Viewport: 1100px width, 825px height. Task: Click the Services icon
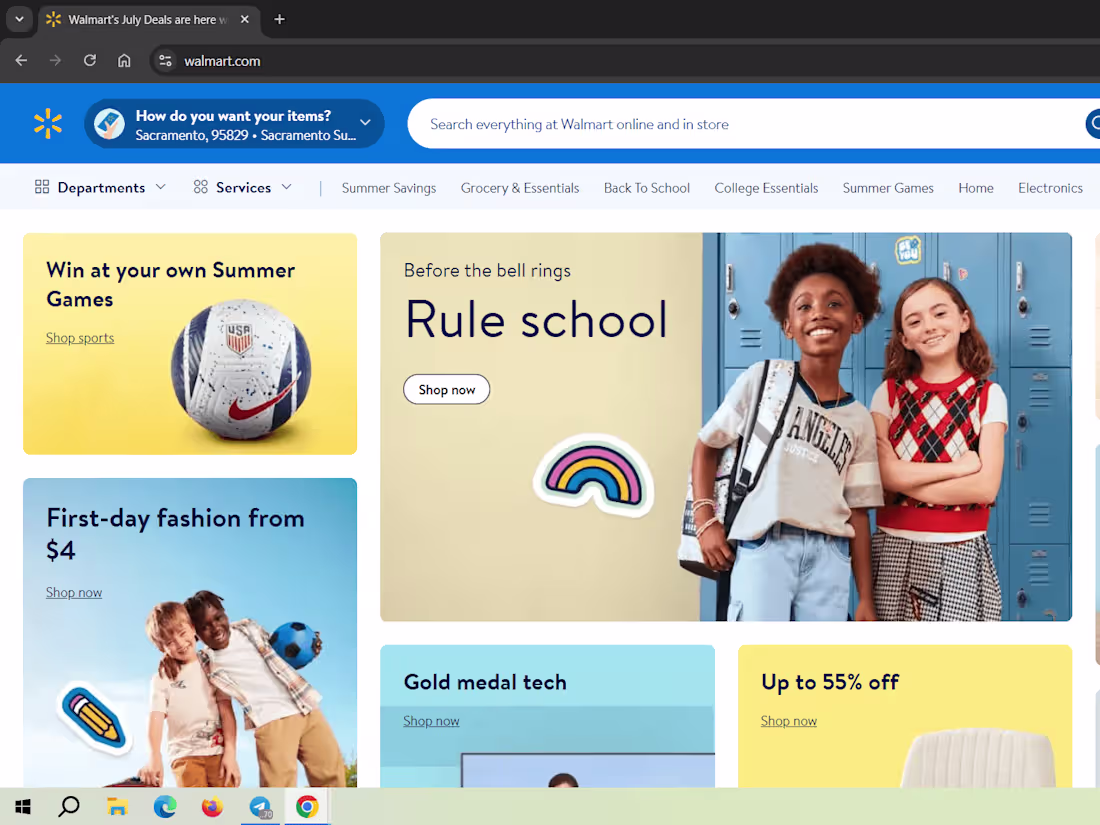coord(201,187)
